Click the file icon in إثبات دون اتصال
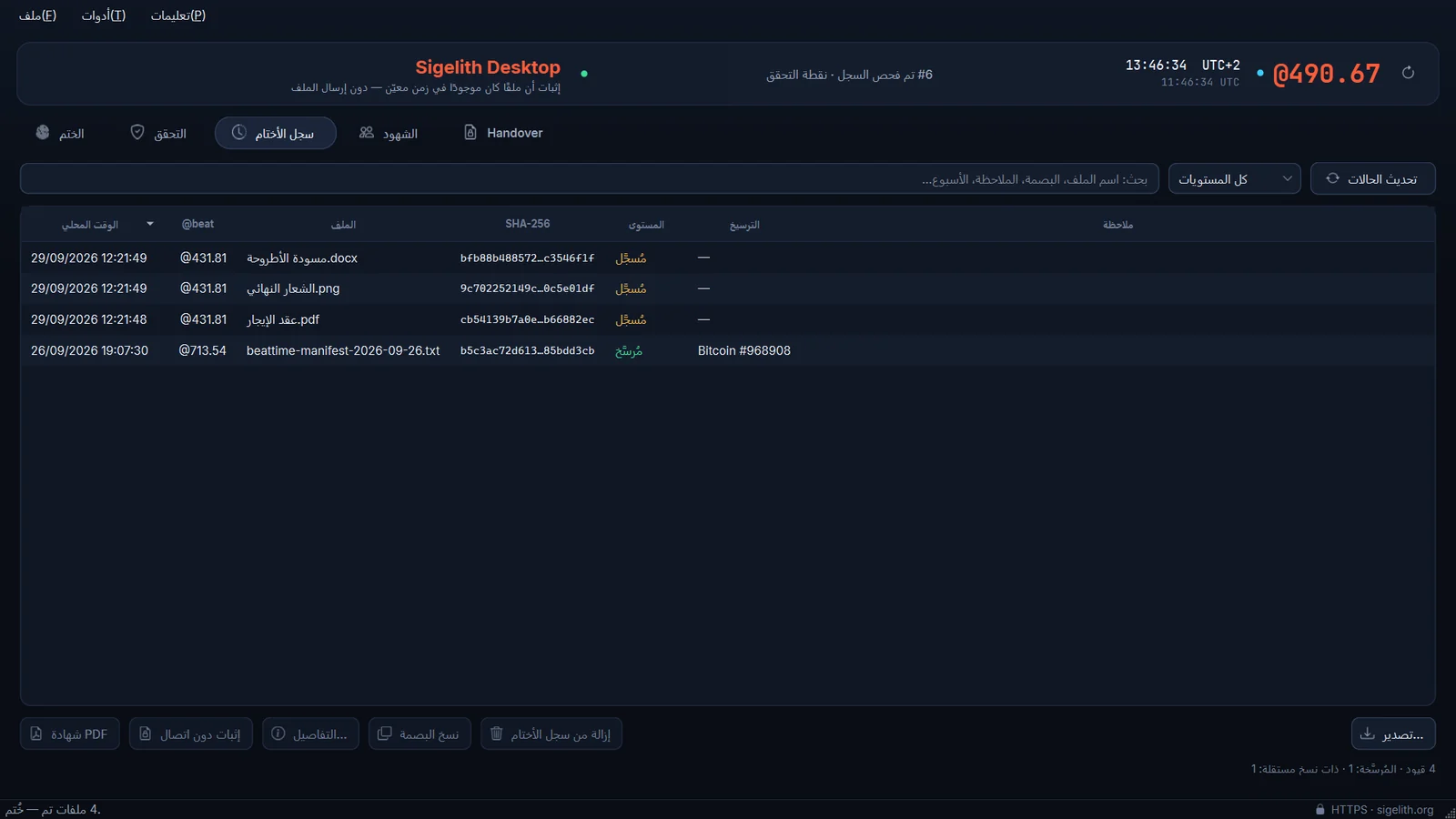Image resolution: width=1456 pixels, height=819 pixels. pyautogui.click(x=146, y=733)
